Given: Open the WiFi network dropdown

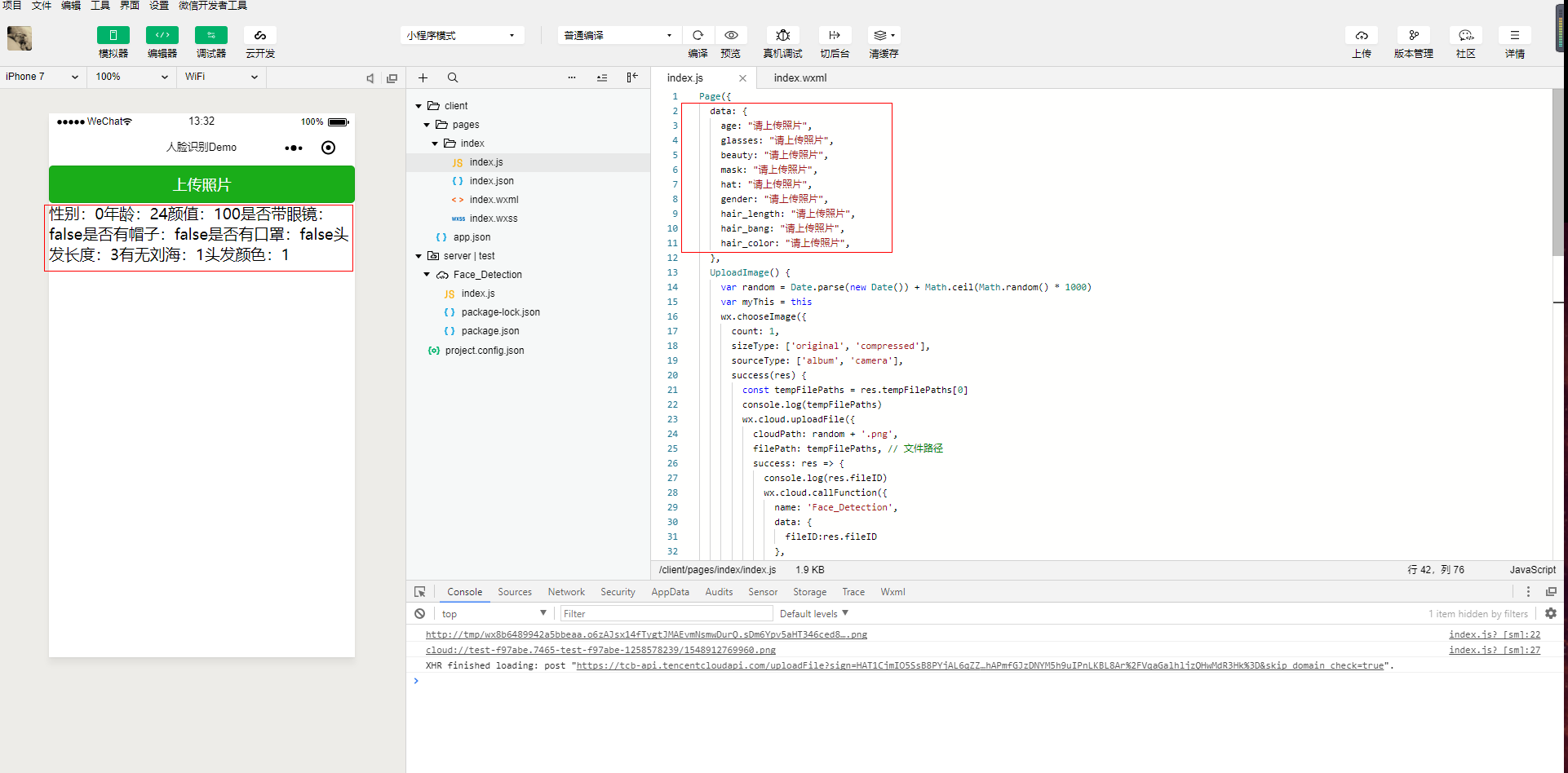Looking at the screenshot, I should point(220,77).
